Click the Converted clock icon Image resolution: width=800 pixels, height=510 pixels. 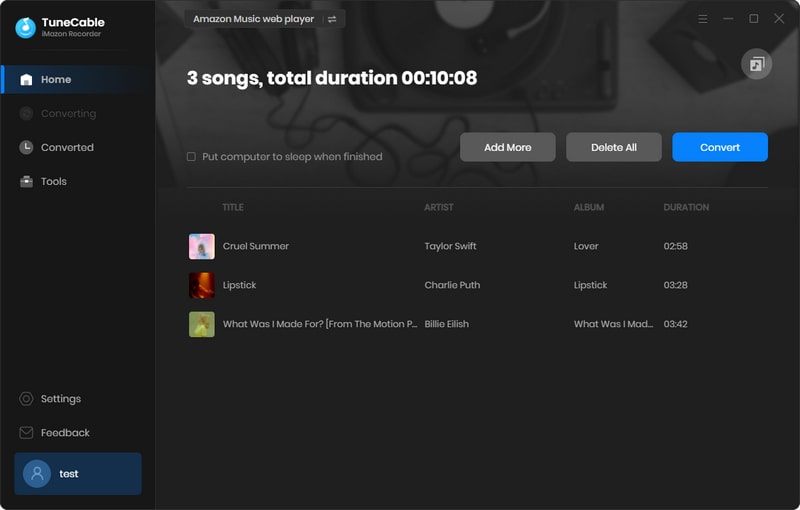tap(26, 147)
